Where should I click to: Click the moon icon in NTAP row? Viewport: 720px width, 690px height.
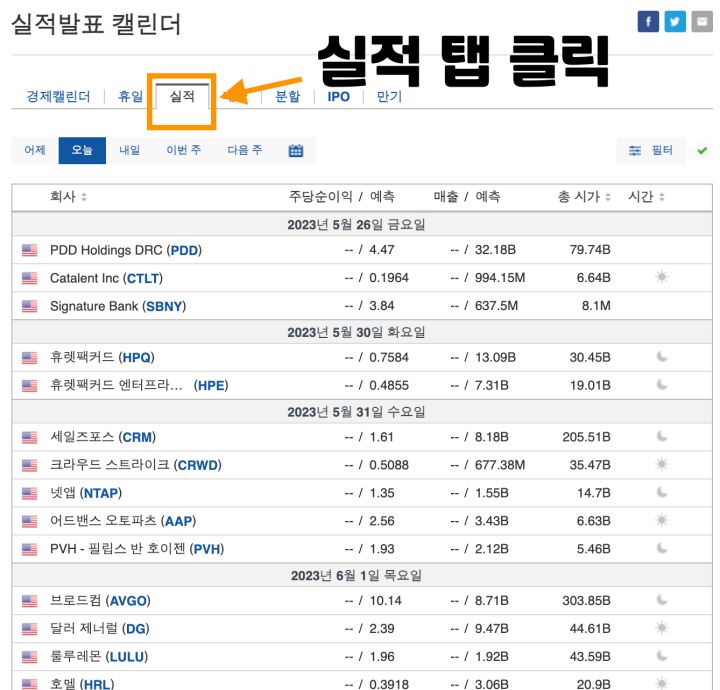point(662,493)
